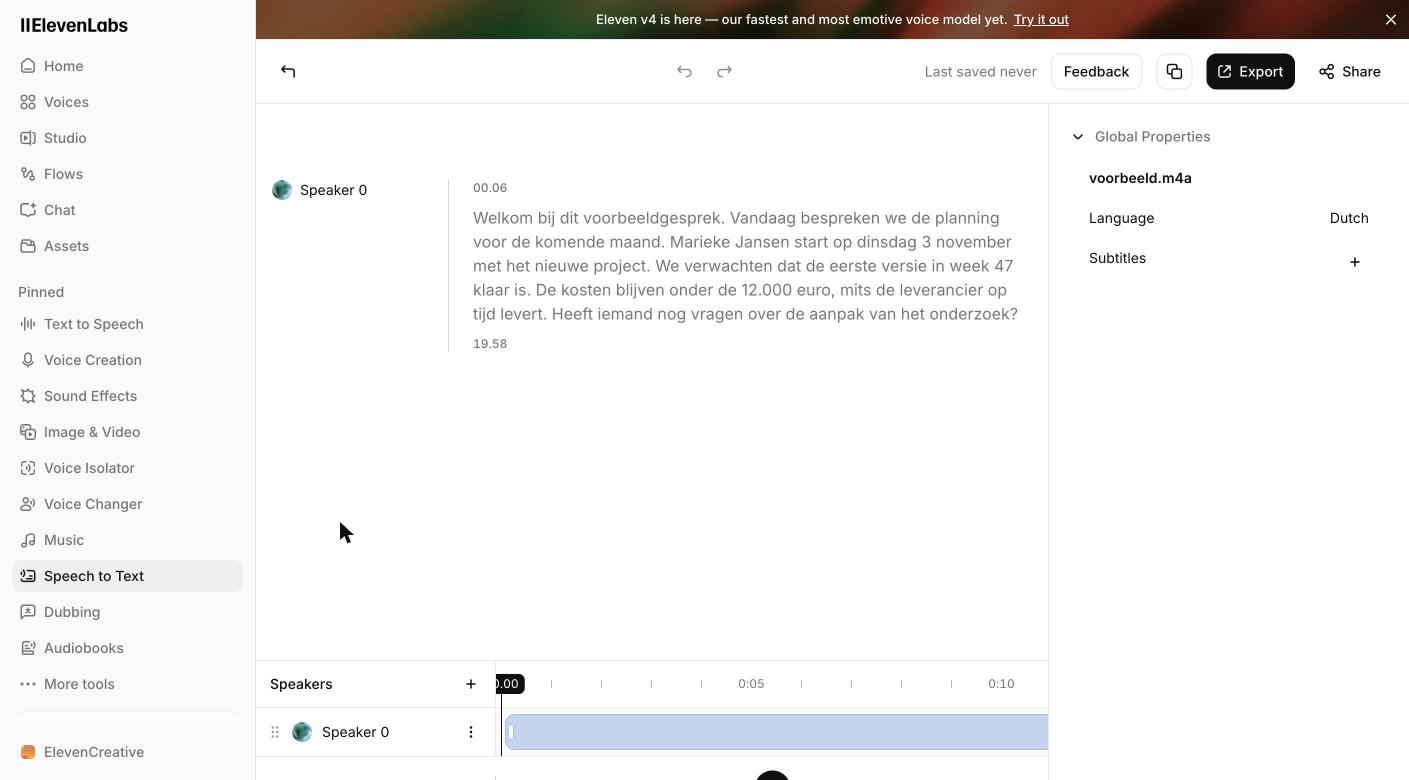Click the Music note icon
Screen dimensions: 1409x780
(x=28, y=540)
